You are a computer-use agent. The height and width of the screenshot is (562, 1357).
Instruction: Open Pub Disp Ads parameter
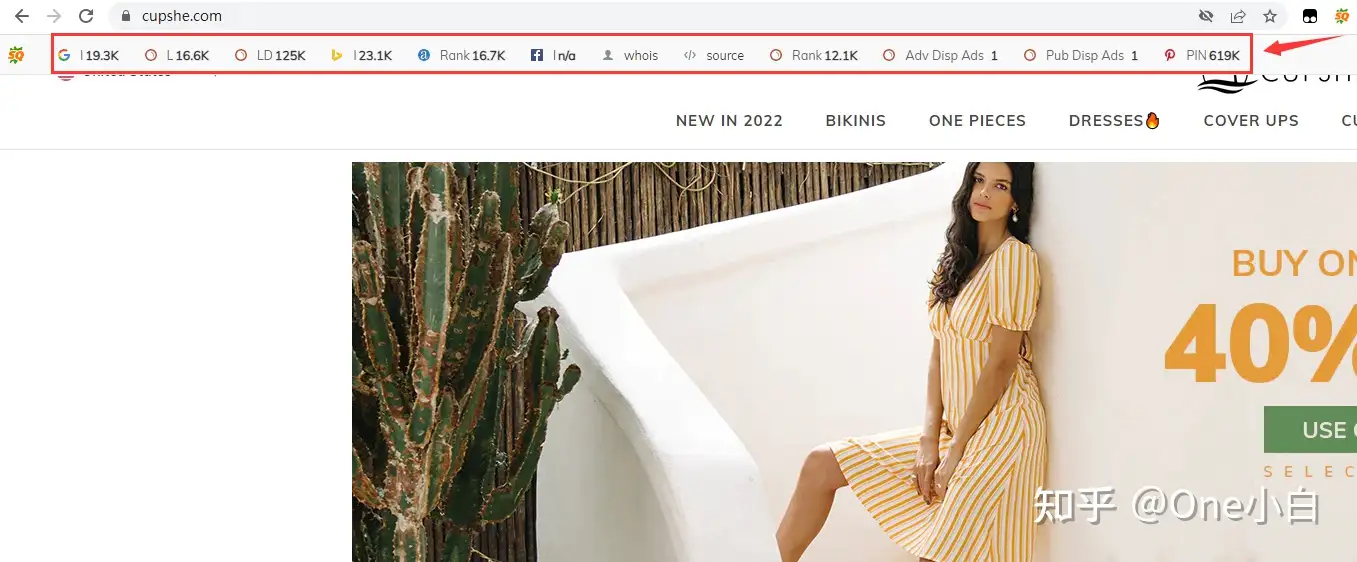click(x=1081, y=56)
